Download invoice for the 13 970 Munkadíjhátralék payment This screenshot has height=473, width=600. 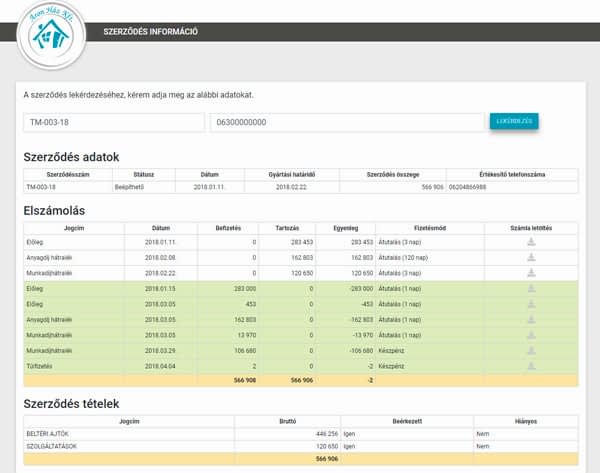531,335
